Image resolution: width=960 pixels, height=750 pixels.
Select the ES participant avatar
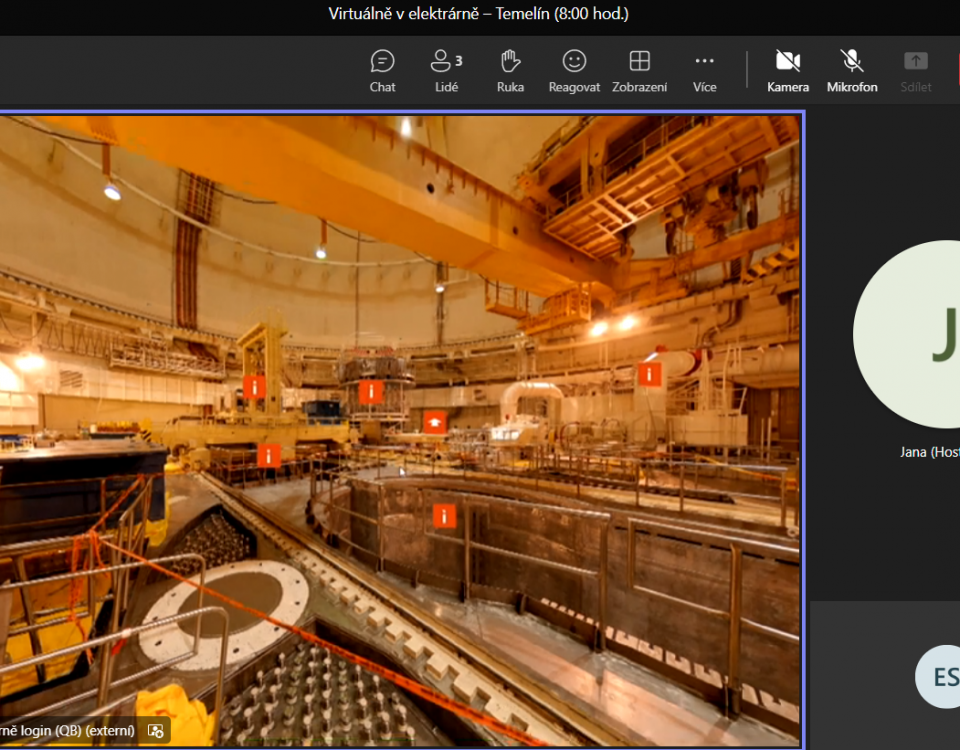(x=937, y=677)
